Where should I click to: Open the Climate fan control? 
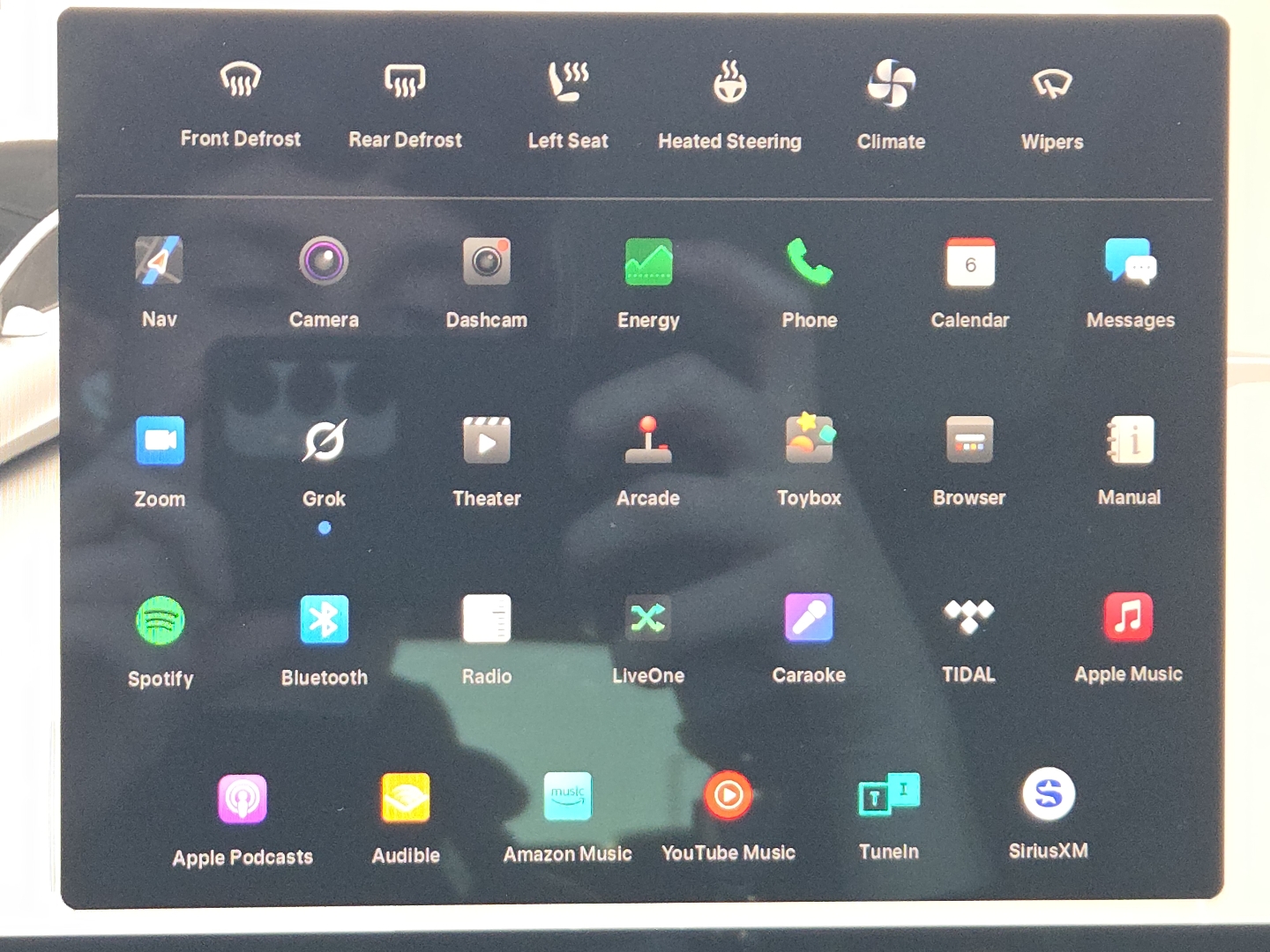point(891,85)
